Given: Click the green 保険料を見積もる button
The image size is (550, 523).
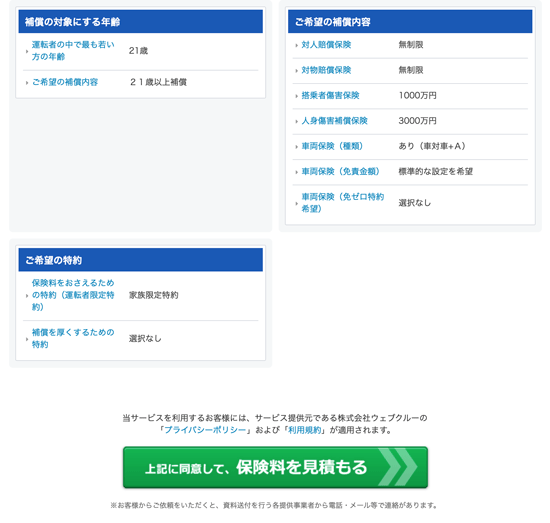Looking at the screenshot, I should pos(275,467).
